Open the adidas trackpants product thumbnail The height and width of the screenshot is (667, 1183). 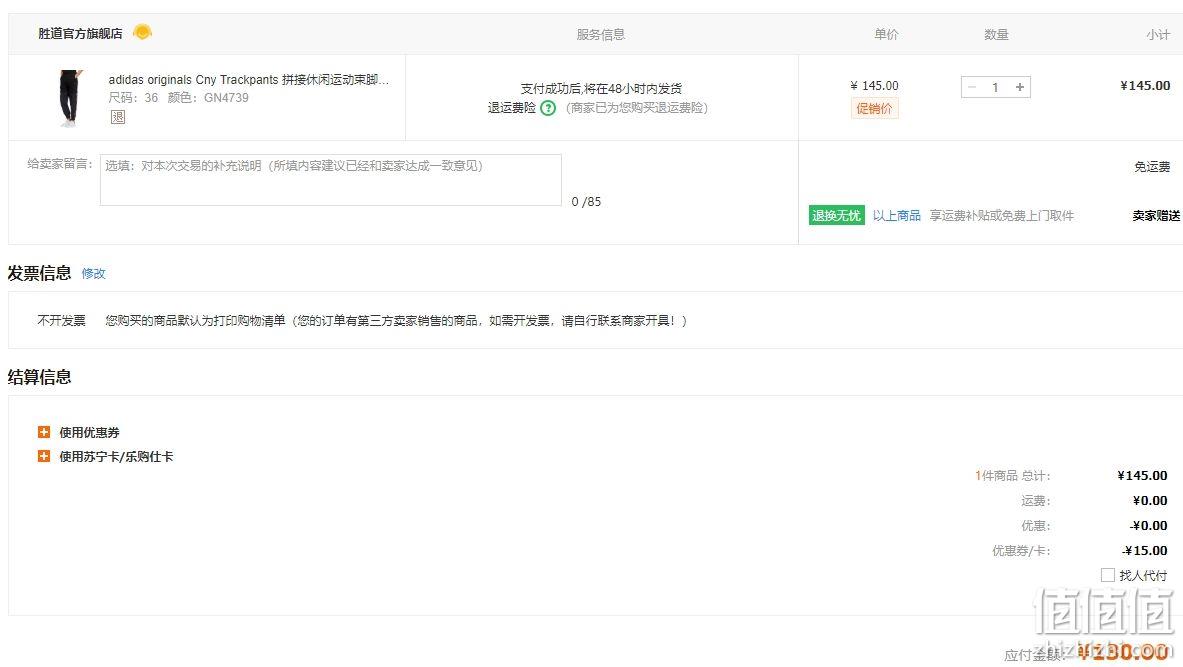(69, 97)
